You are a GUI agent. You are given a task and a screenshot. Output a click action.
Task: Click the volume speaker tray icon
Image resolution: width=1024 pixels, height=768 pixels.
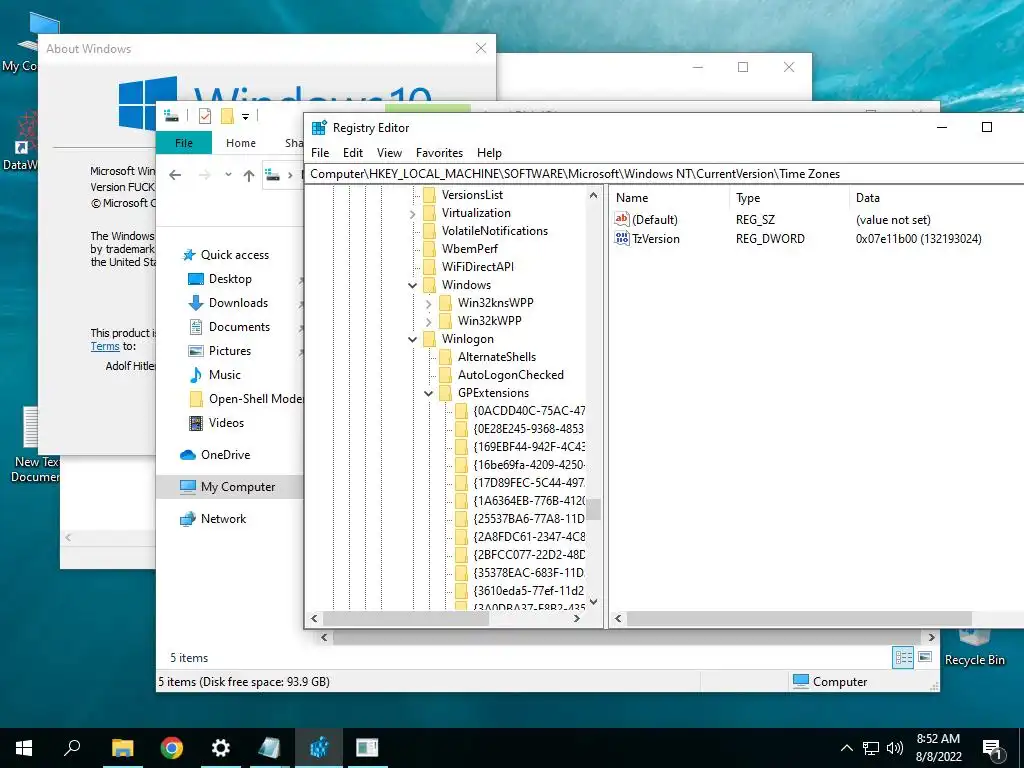tap(895, 748)
